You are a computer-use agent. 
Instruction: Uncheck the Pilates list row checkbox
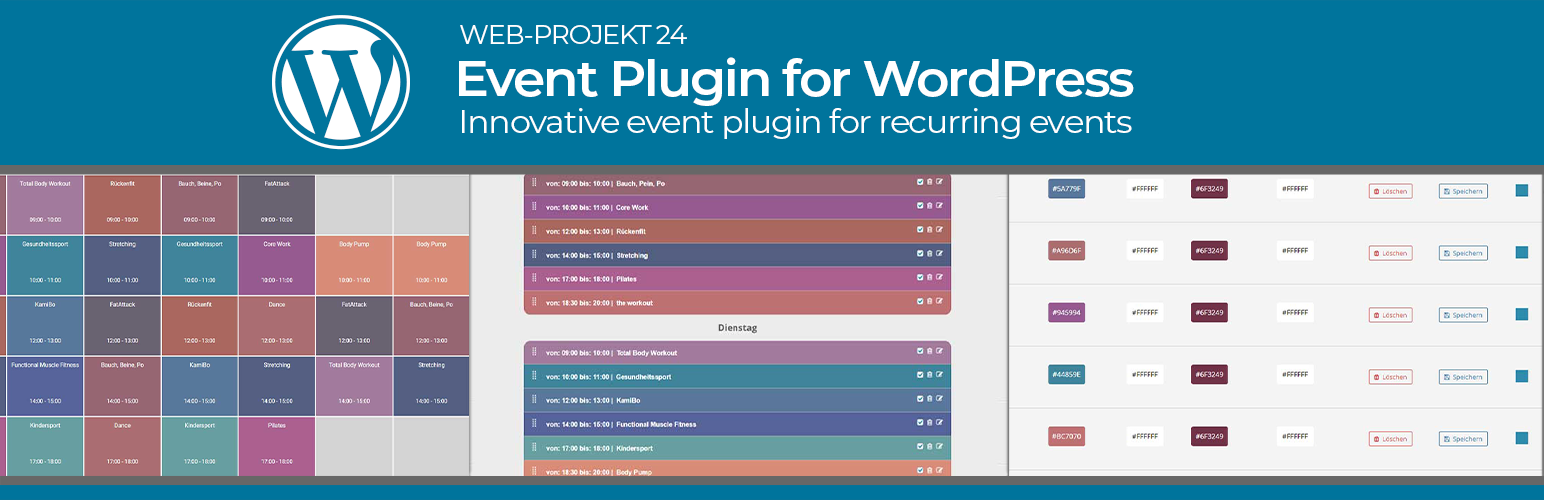pyautogui.click(x=920, y=278)
